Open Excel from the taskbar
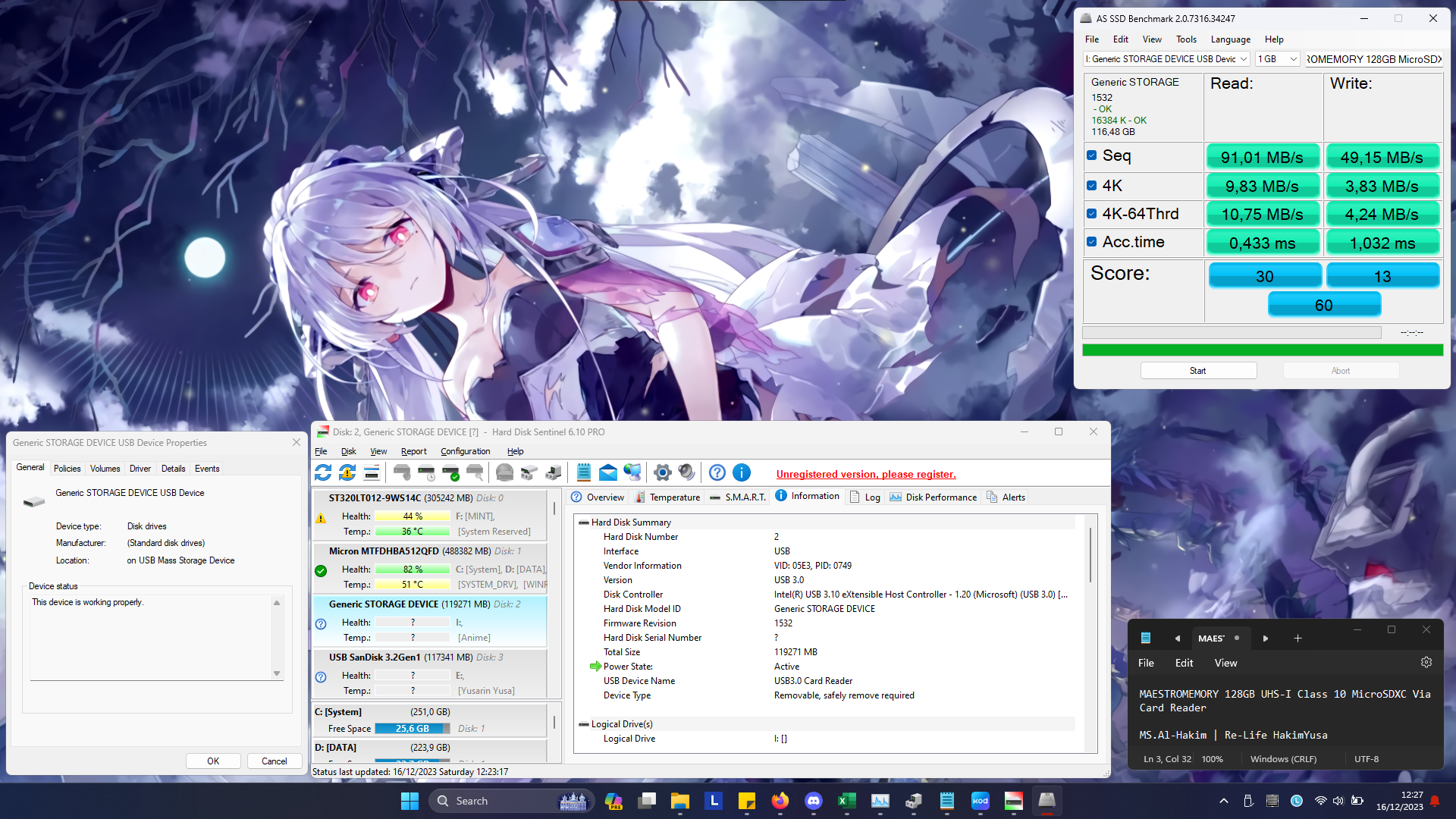 tap(847, 801)
